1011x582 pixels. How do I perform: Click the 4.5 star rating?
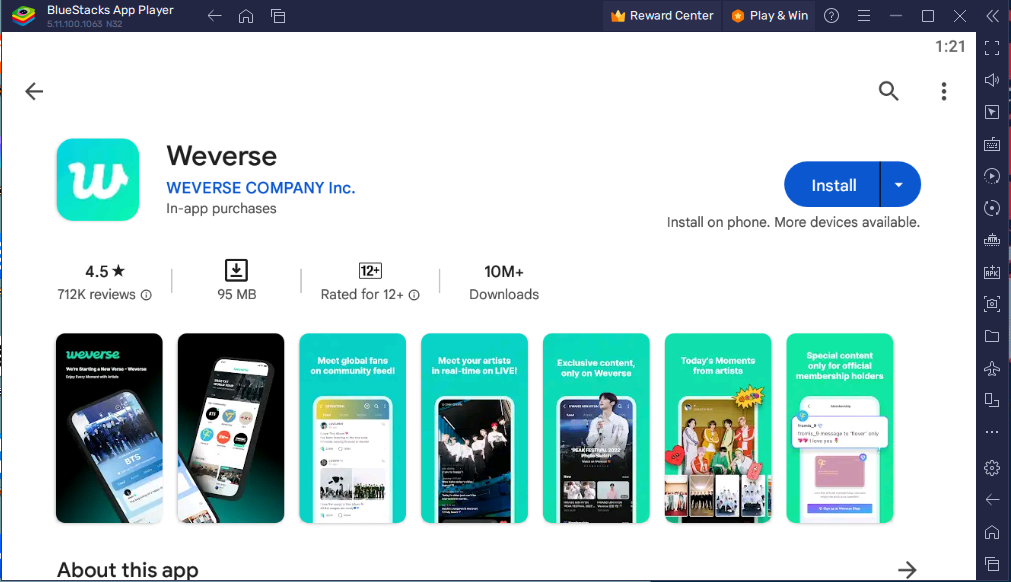point(105,271)
